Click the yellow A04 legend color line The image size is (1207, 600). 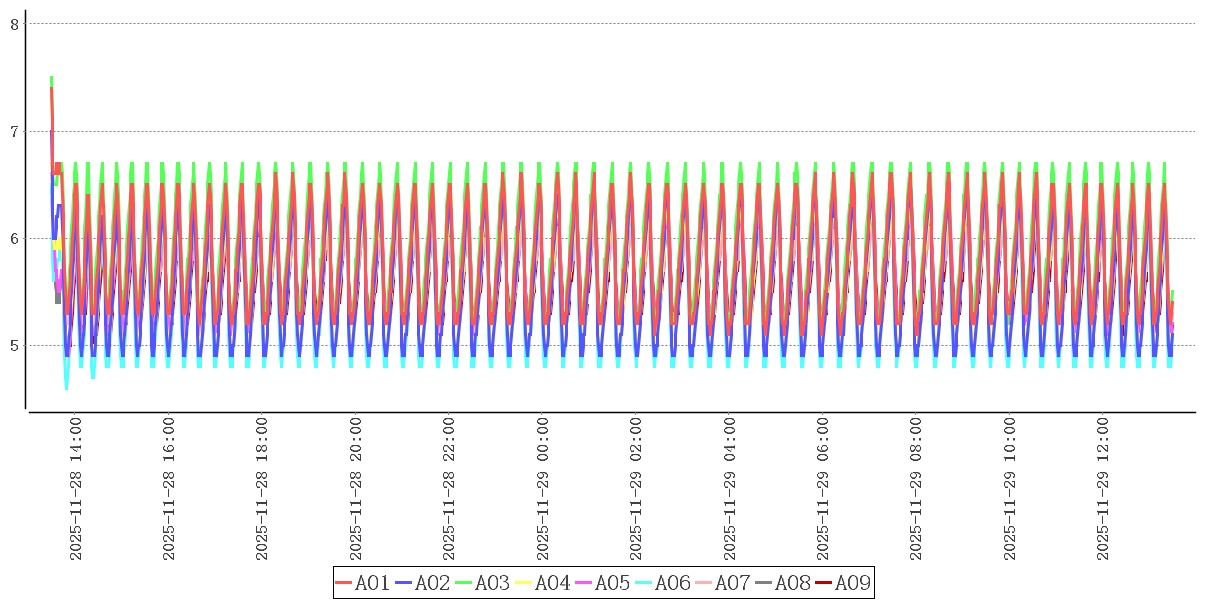525,583
